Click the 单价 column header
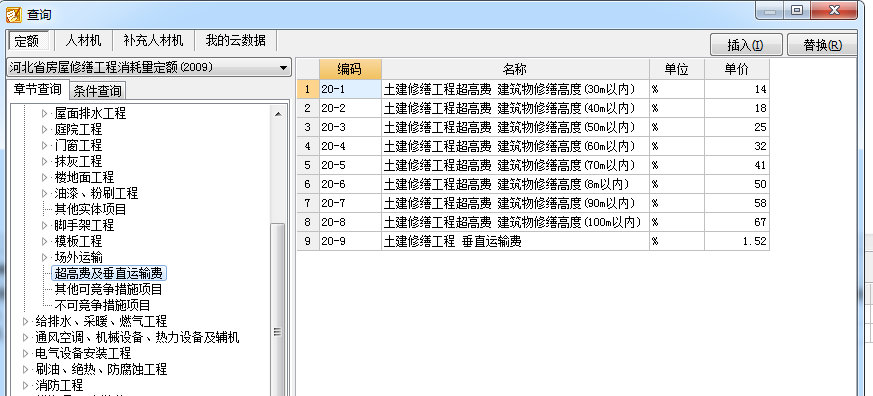Viewport: 873px width, 396px height. [737, 69]
